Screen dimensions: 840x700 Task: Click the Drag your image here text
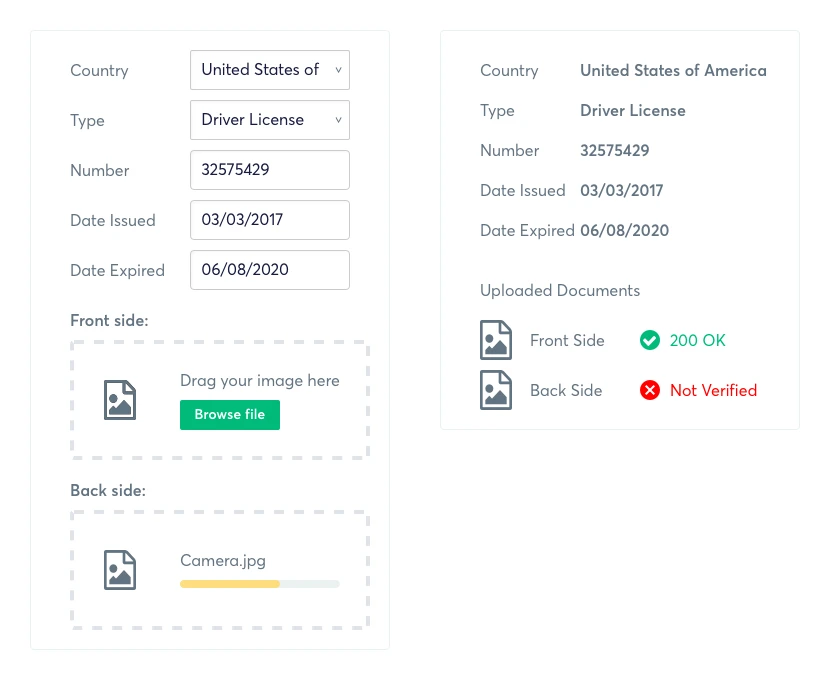pyautogui.click(x=260, y=380)
